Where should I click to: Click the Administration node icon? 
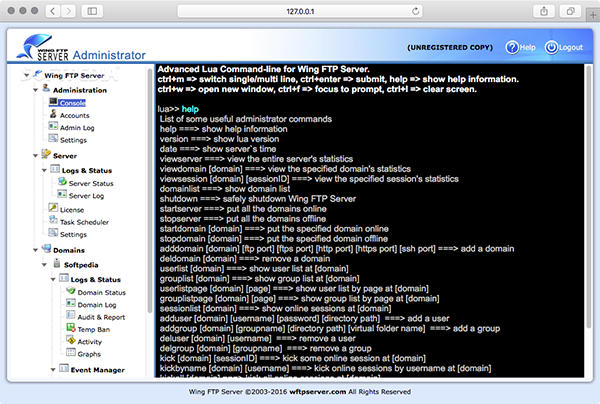46,88
